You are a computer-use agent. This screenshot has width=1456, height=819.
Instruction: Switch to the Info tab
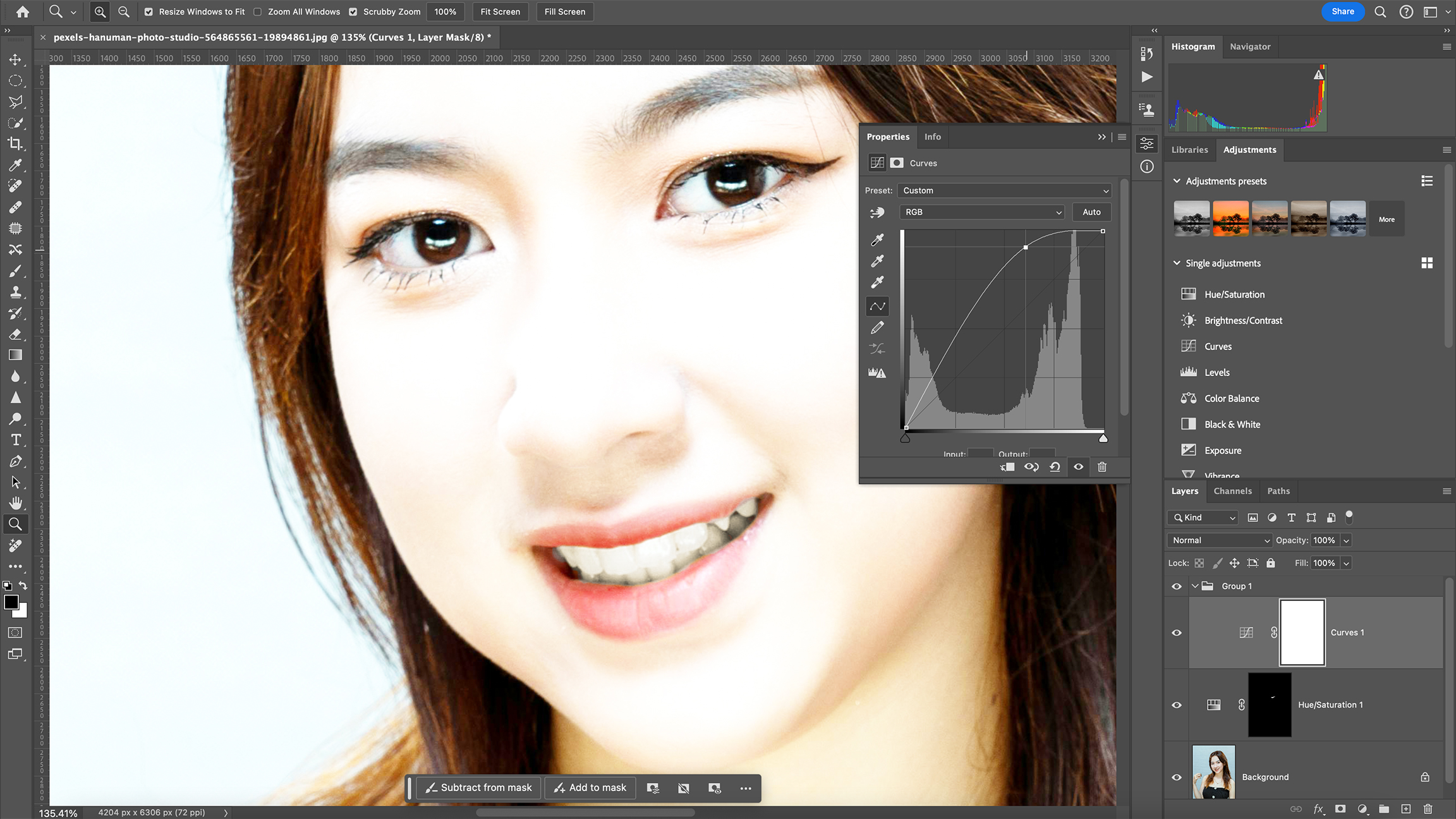click(933, 136)
